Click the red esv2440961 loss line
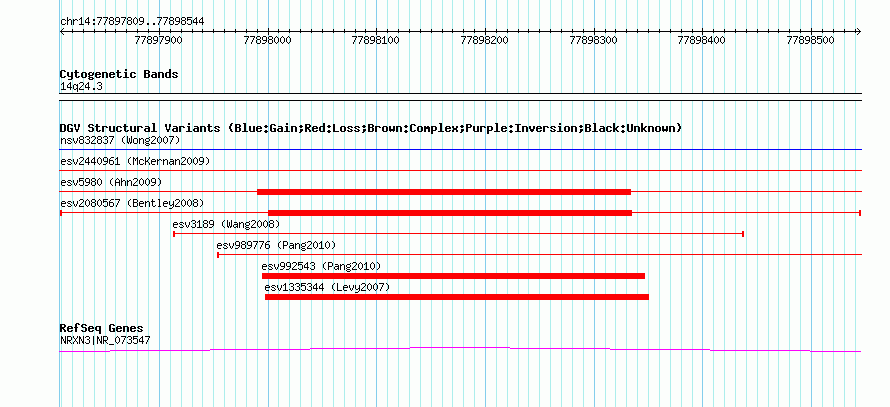This screenshot has width=890, height=407. coord(460,170)
